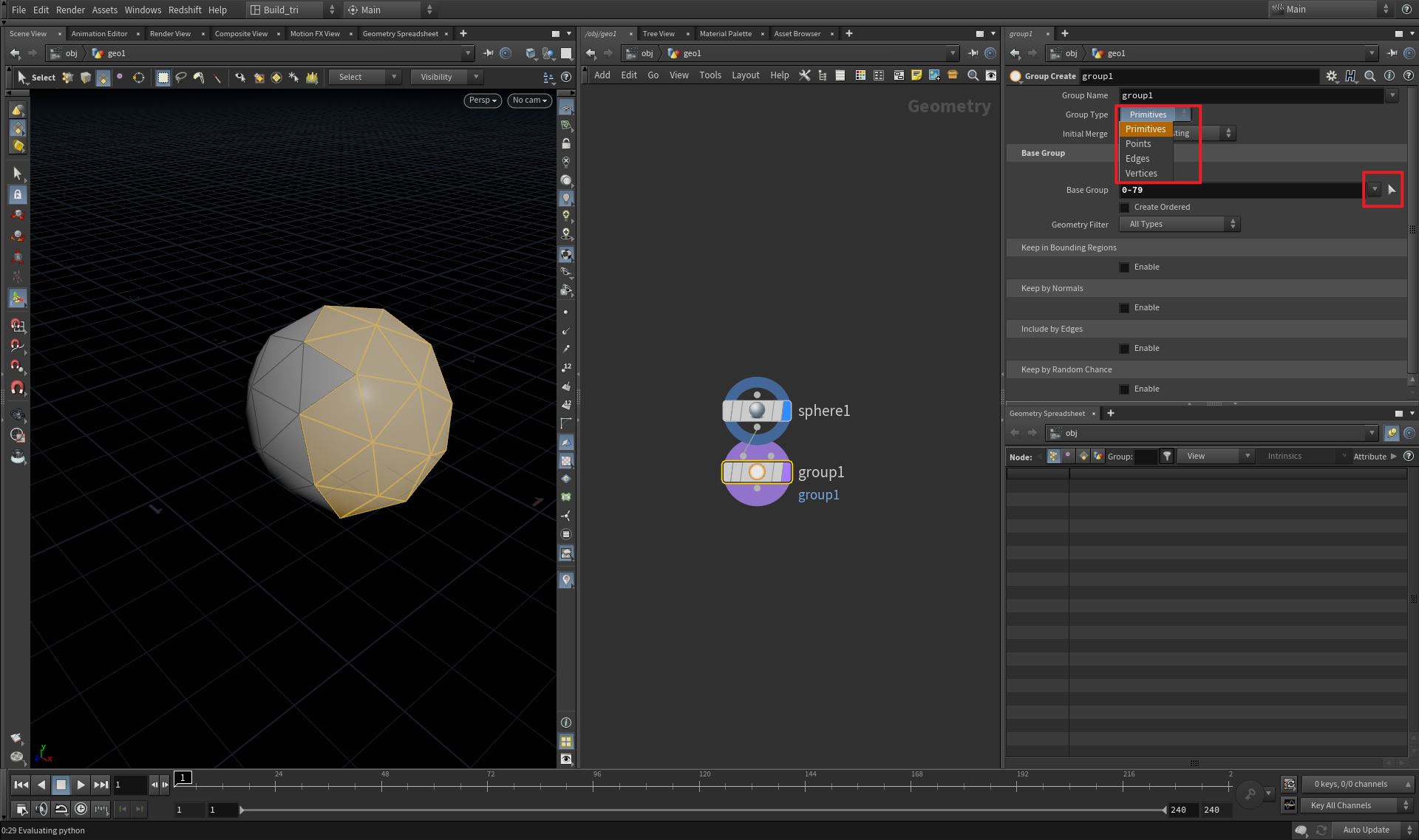
Task: Click the Base Group field showing 0-79
Action: click(1242, 190)
